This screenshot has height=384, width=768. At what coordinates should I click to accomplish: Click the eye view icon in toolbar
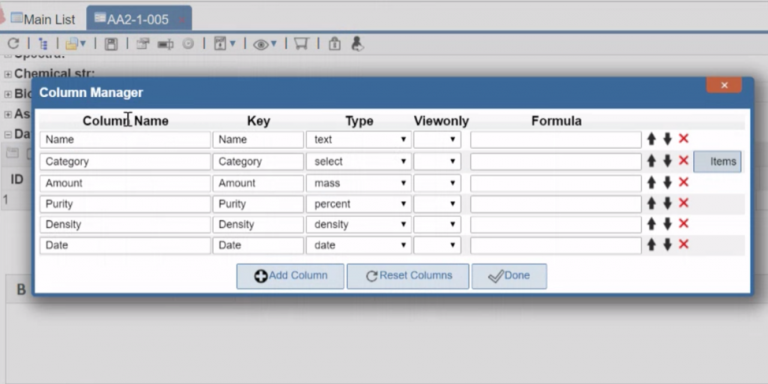(x=261, y=45)
